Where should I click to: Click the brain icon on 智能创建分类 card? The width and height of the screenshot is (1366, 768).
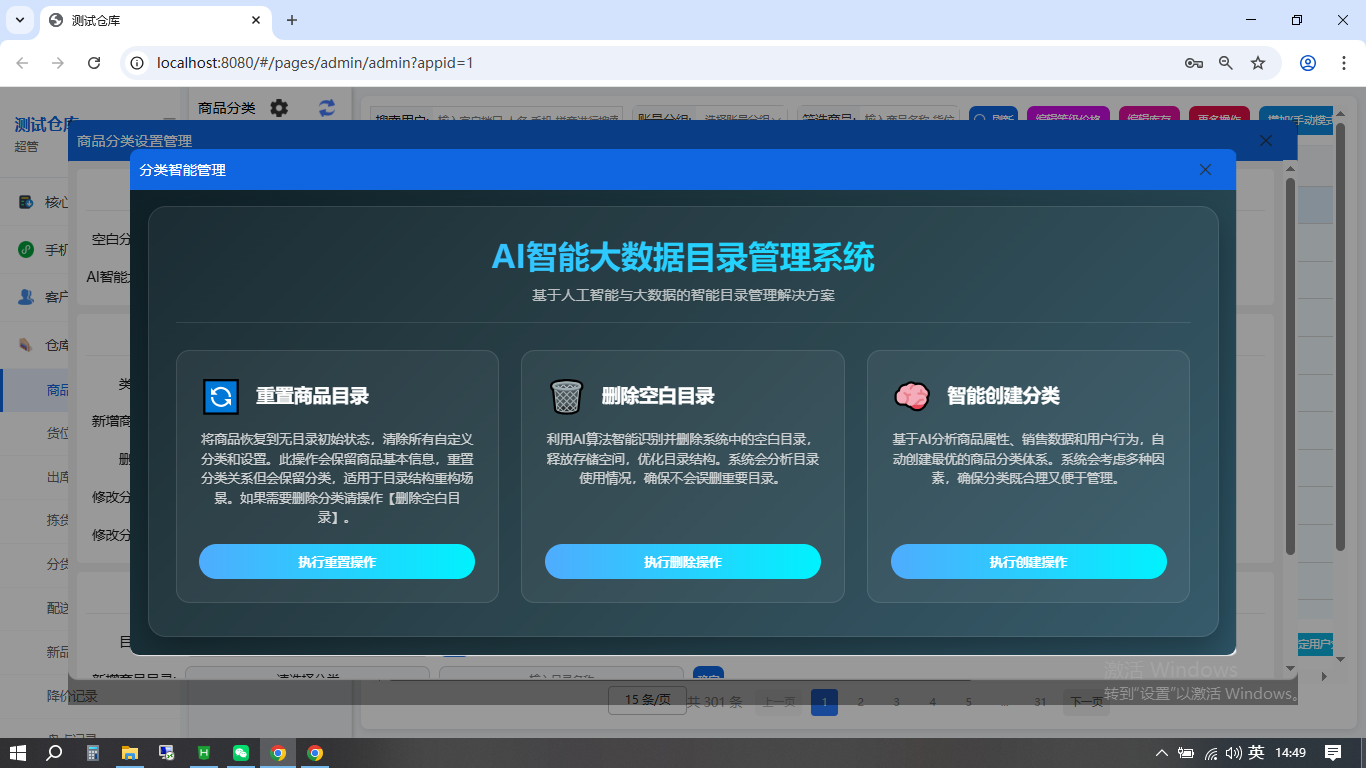912,396
